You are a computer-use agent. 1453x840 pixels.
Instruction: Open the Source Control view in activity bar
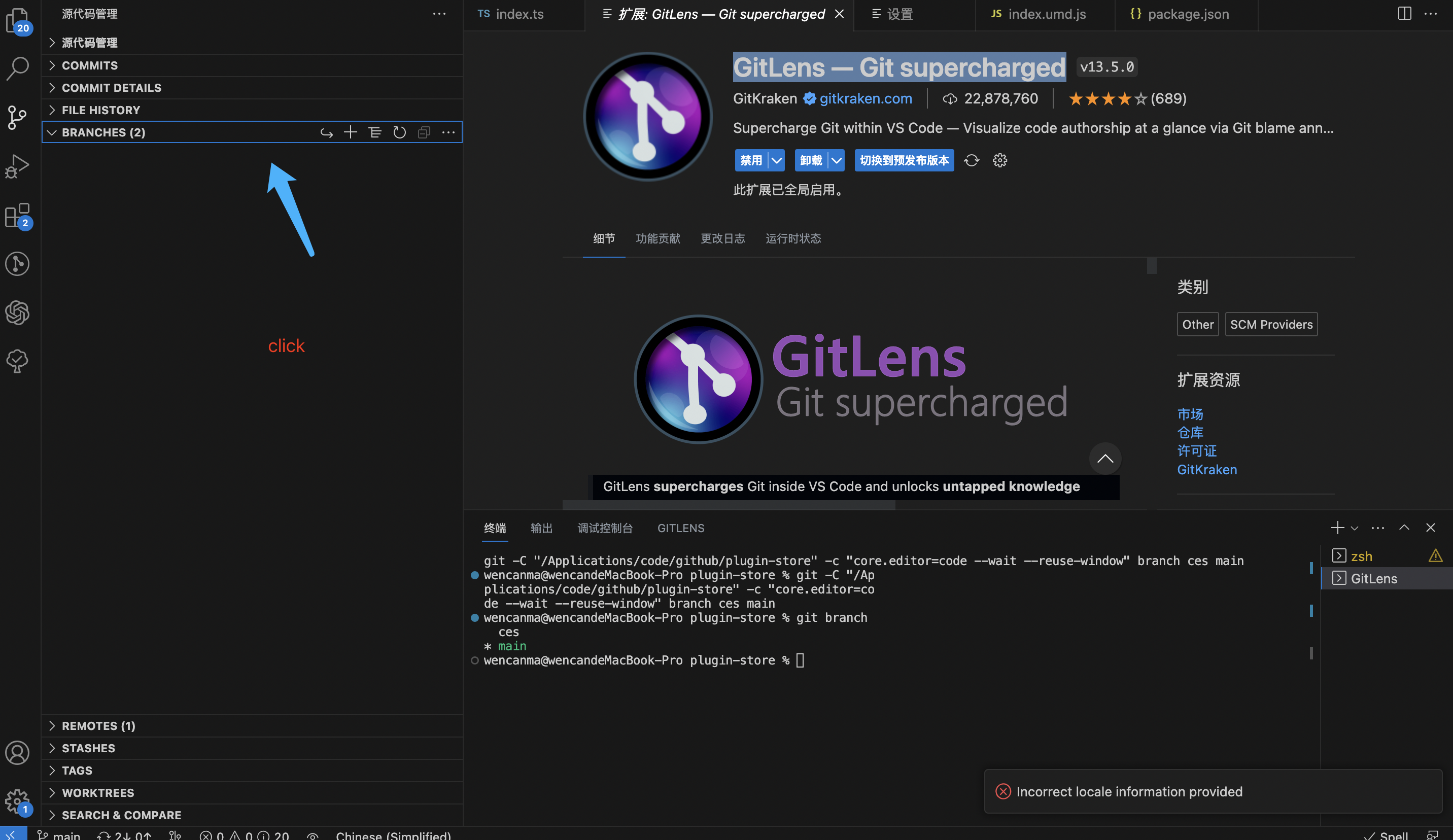click(x=17, y=117)
